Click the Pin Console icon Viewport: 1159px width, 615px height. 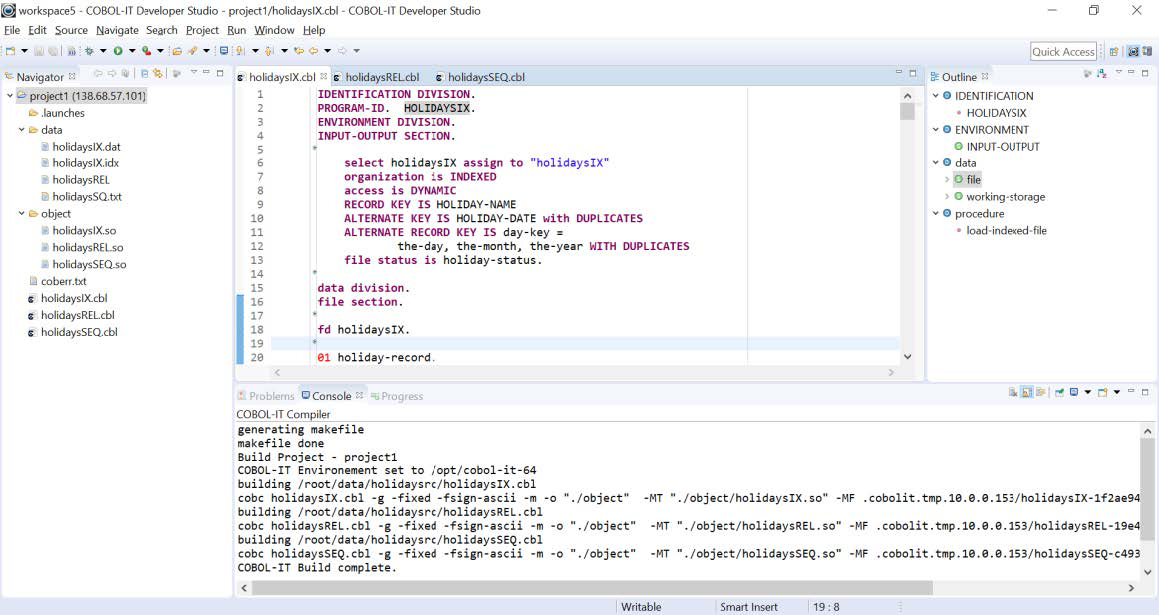tap(1059, 393)
